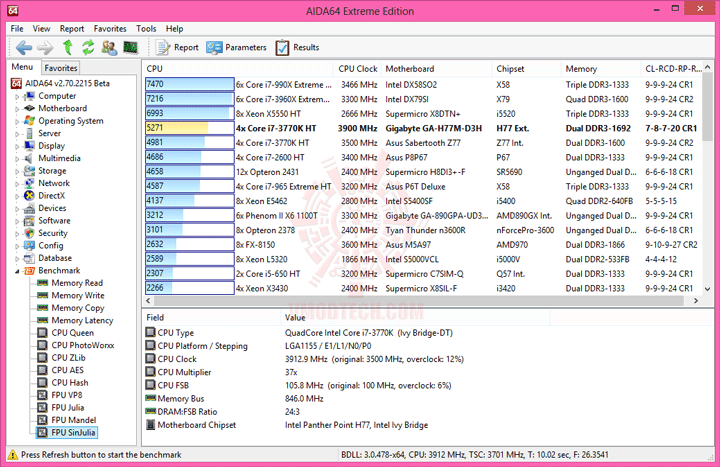The image size is (720, 467).
Task: Expand the Software tree node
Action: click(17, 221)
